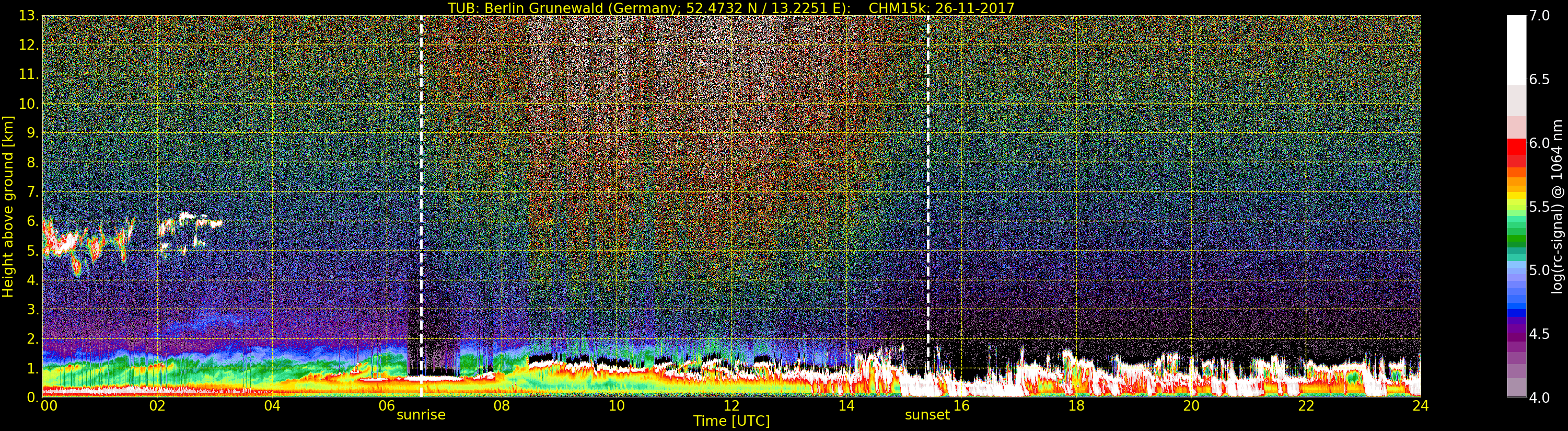Click time axis tick '24'

click(x=1421, y=405)
